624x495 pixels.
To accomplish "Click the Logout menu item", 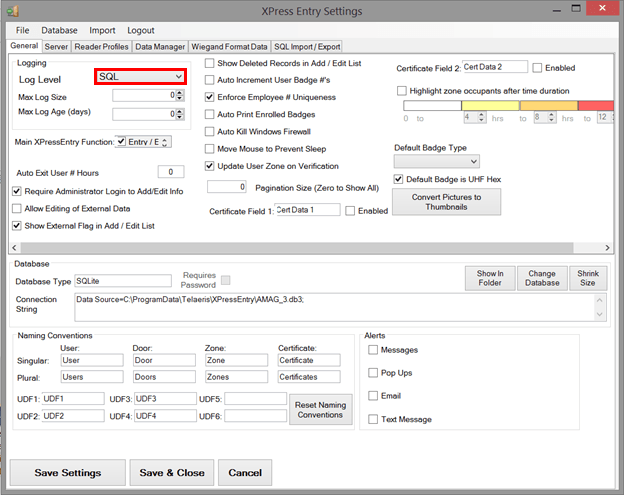I will [140, 30].
